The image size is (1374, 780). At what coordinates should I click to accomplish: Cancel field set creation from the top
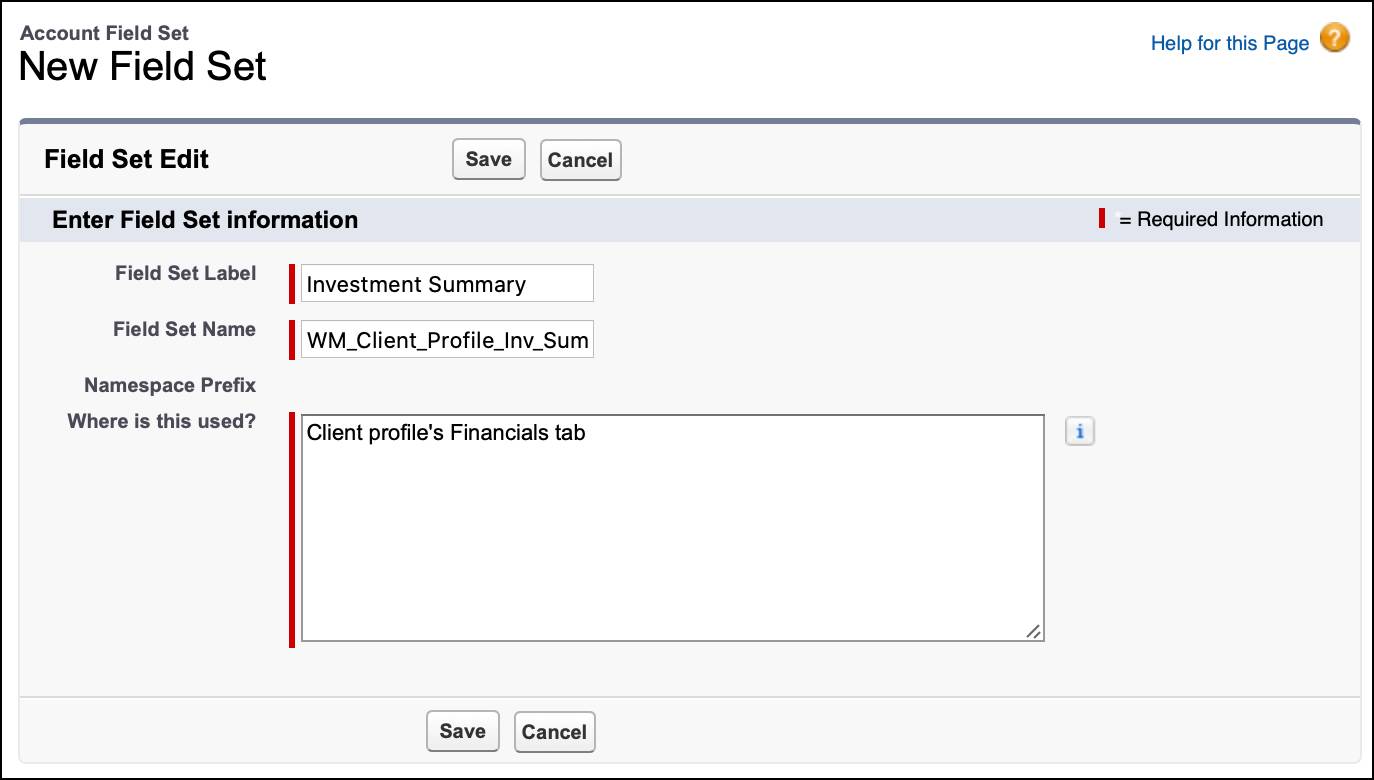[x=580, y=159]
